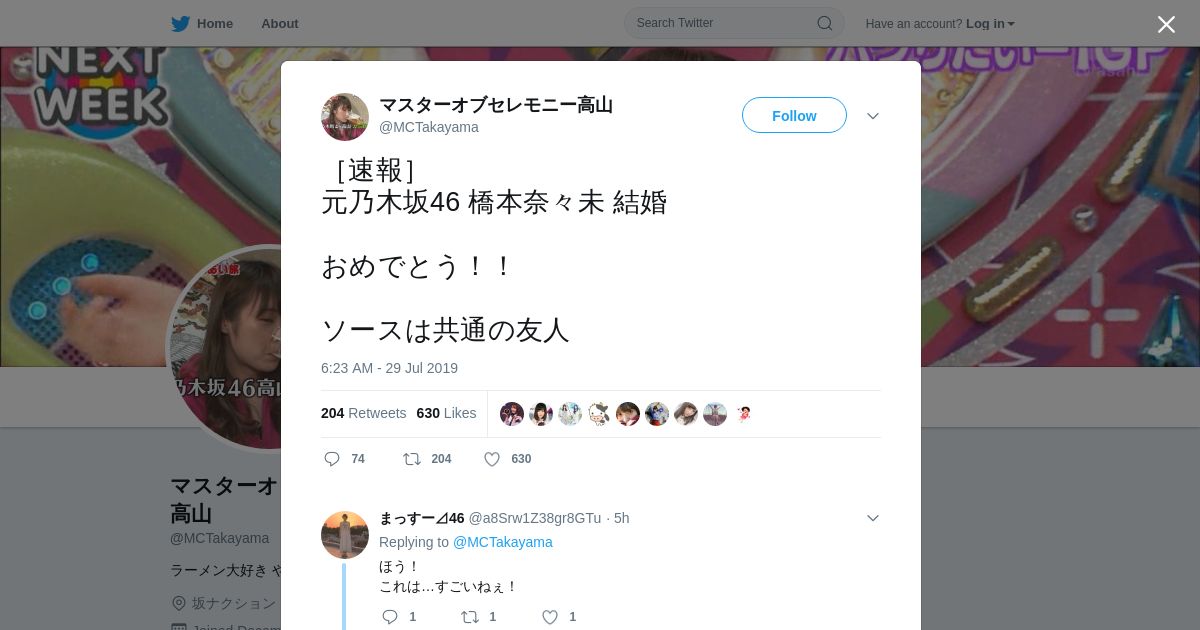Click the retweet icon showing 204
This screenshot has height=630, width=1200.
click(x=412, y=459)
